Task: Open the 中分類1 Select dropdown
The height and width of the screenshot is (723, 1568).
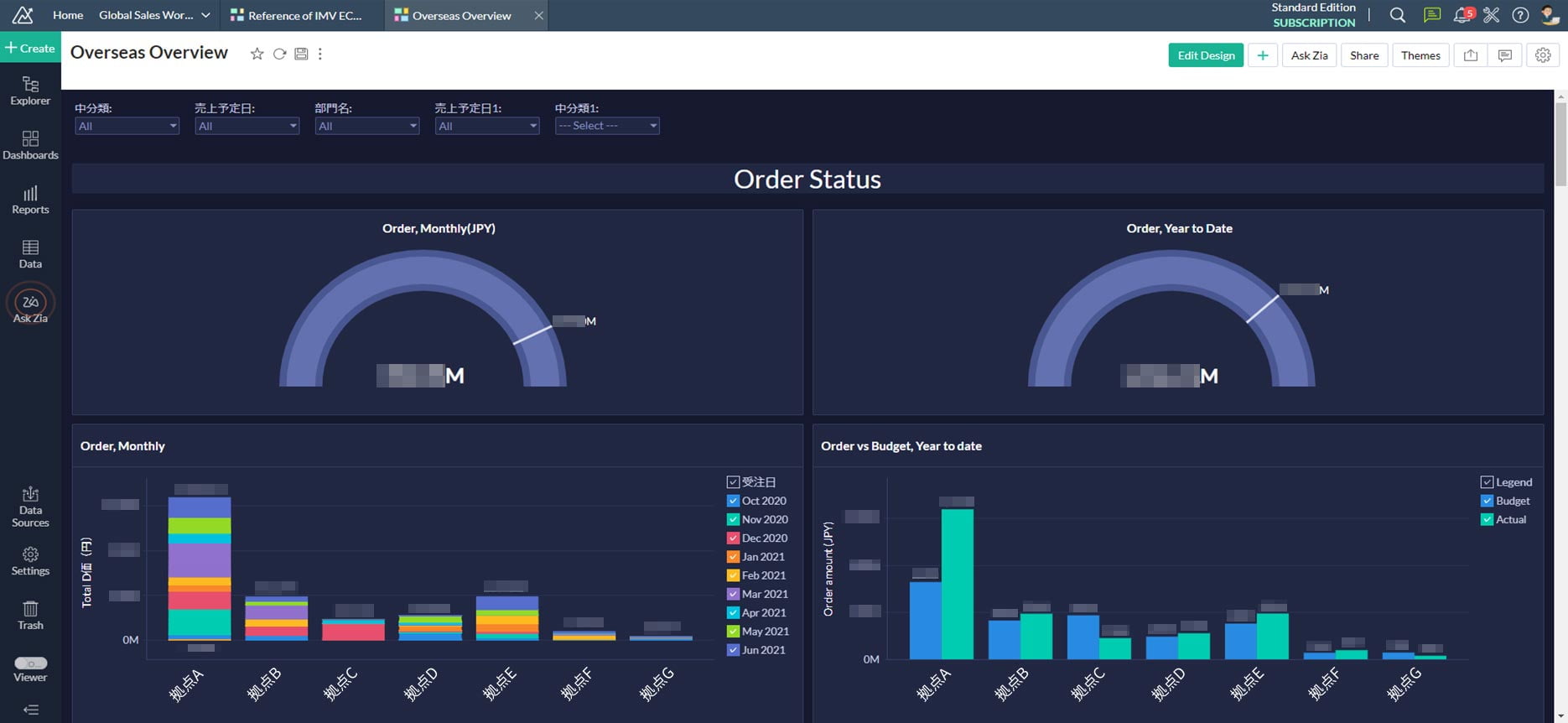Action: click(x=607, y=126)
